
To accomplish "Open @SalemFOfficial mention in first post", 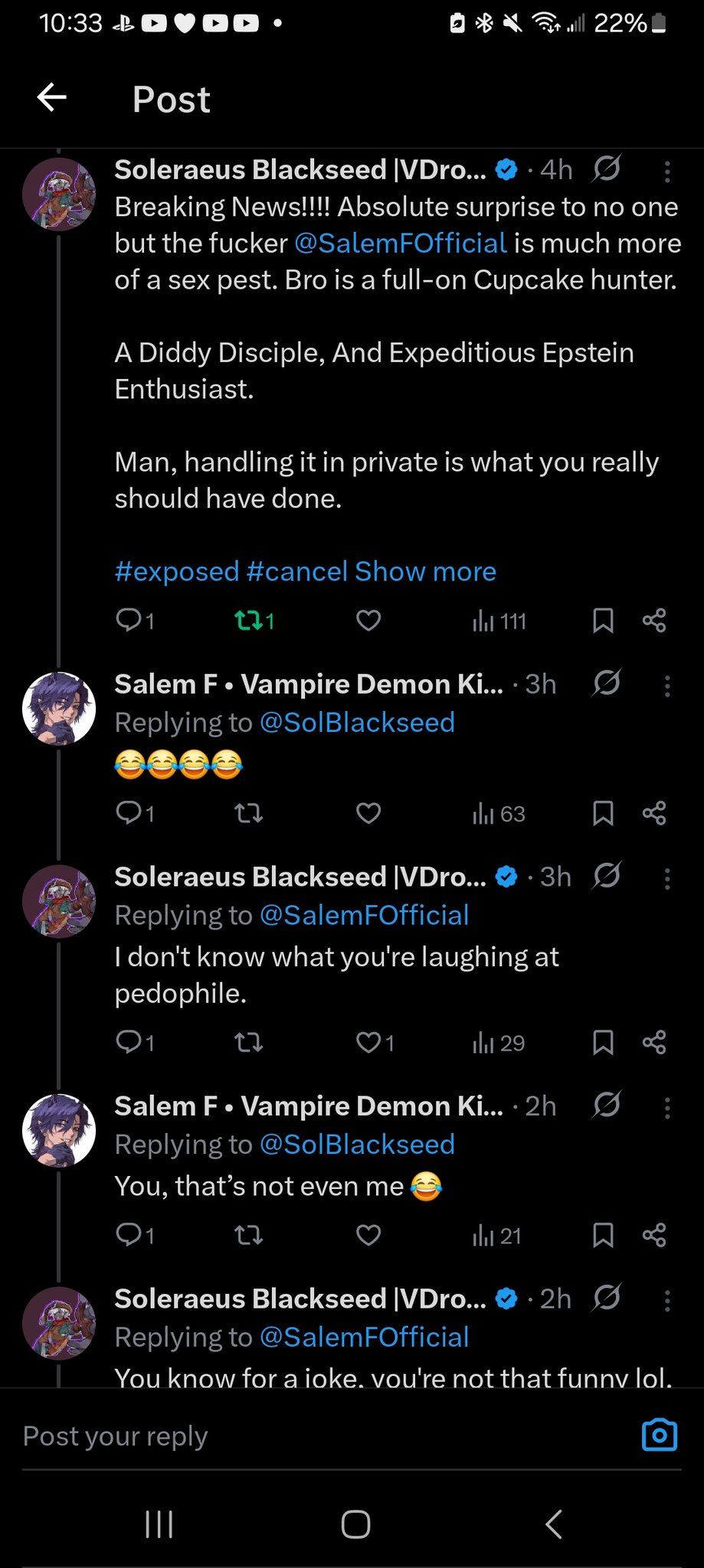I will (x=401, y=243).
